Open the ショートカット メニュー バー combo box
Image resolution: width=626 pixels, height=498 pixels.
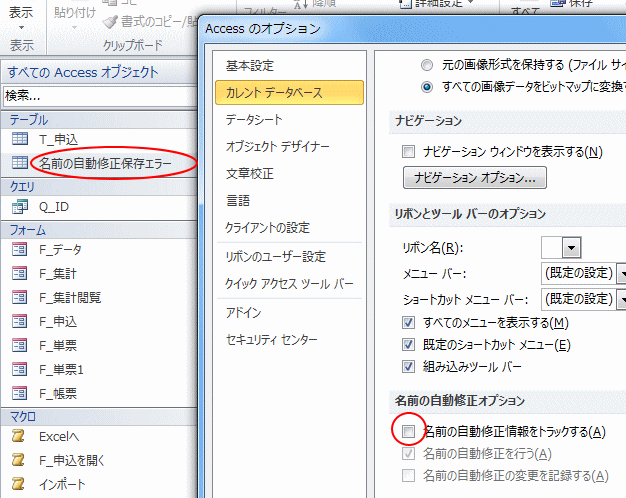583,299
